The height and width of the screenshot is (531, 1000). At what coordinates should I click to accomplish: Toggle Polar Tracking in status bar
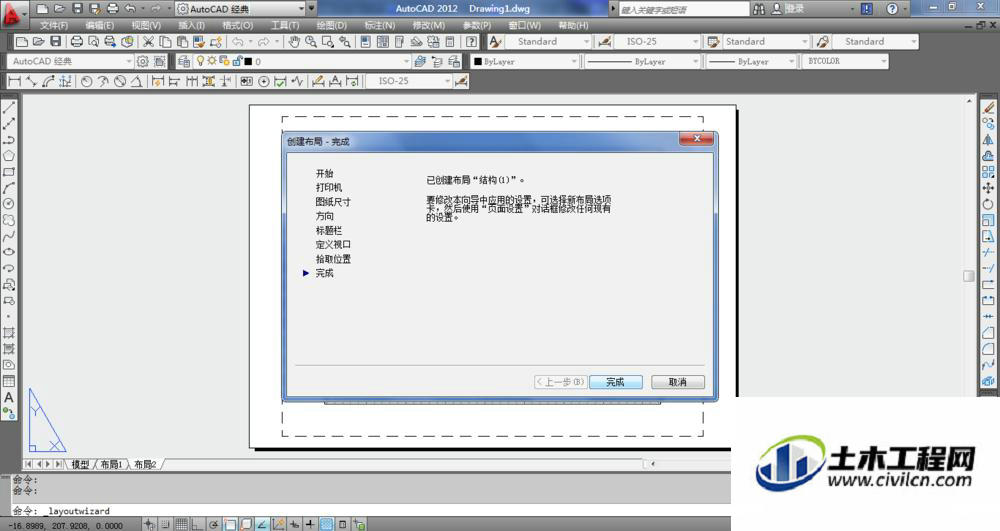[214, 524]
